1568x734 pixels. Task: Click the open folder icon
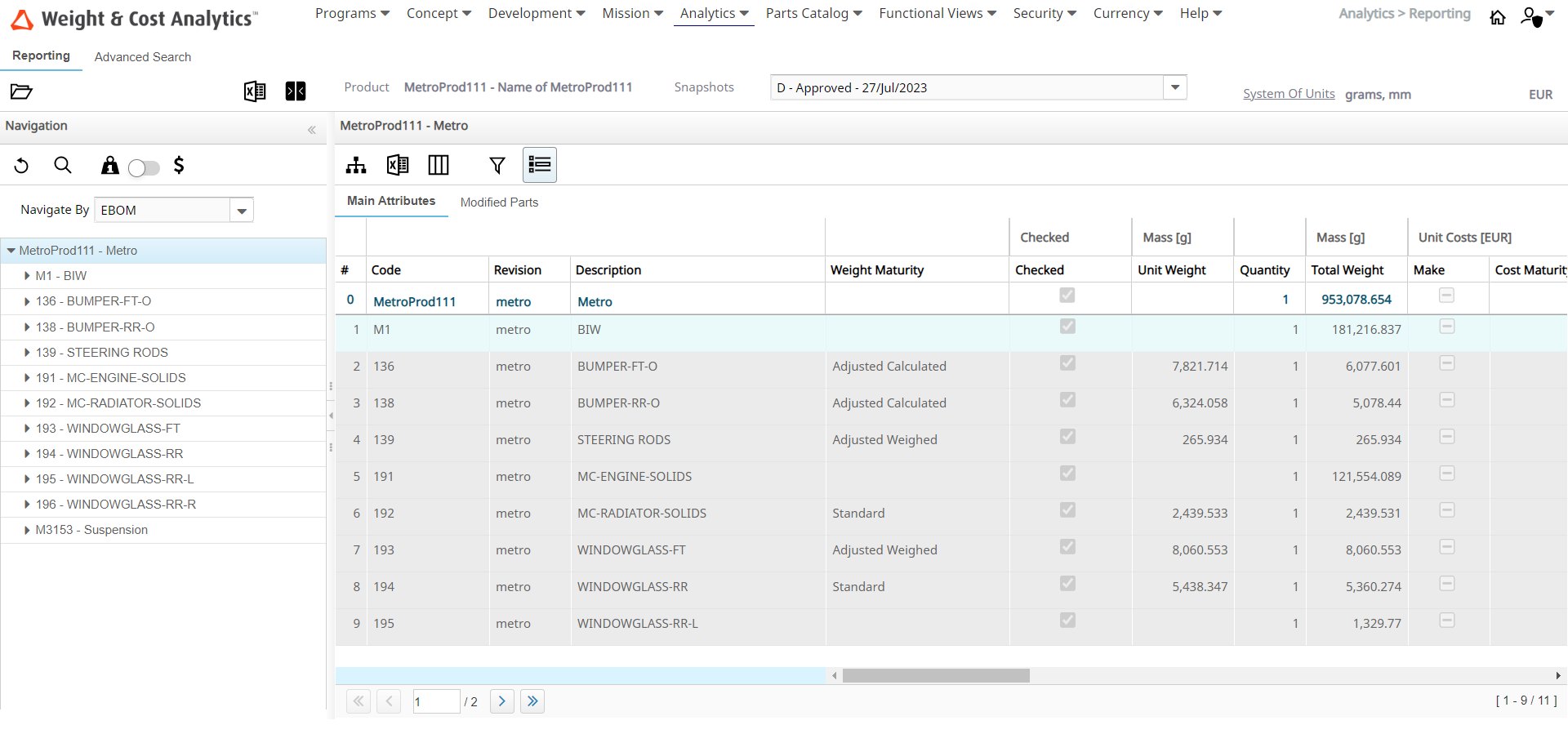(x=21, y=91)
